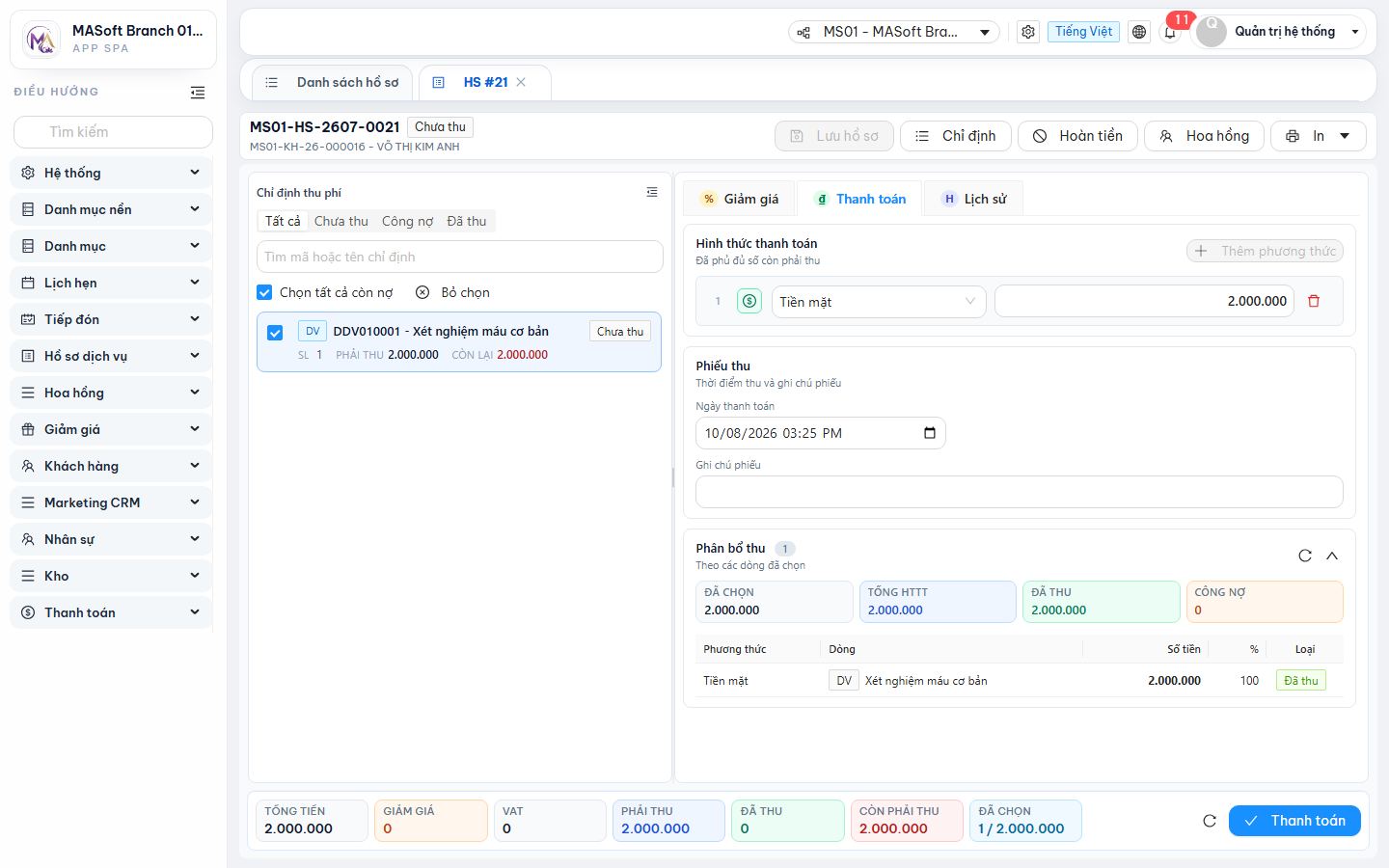1389x868 pixels.
Task: Click the MASoft app logo
Action: pyautogui.click(x=41, y=40)
